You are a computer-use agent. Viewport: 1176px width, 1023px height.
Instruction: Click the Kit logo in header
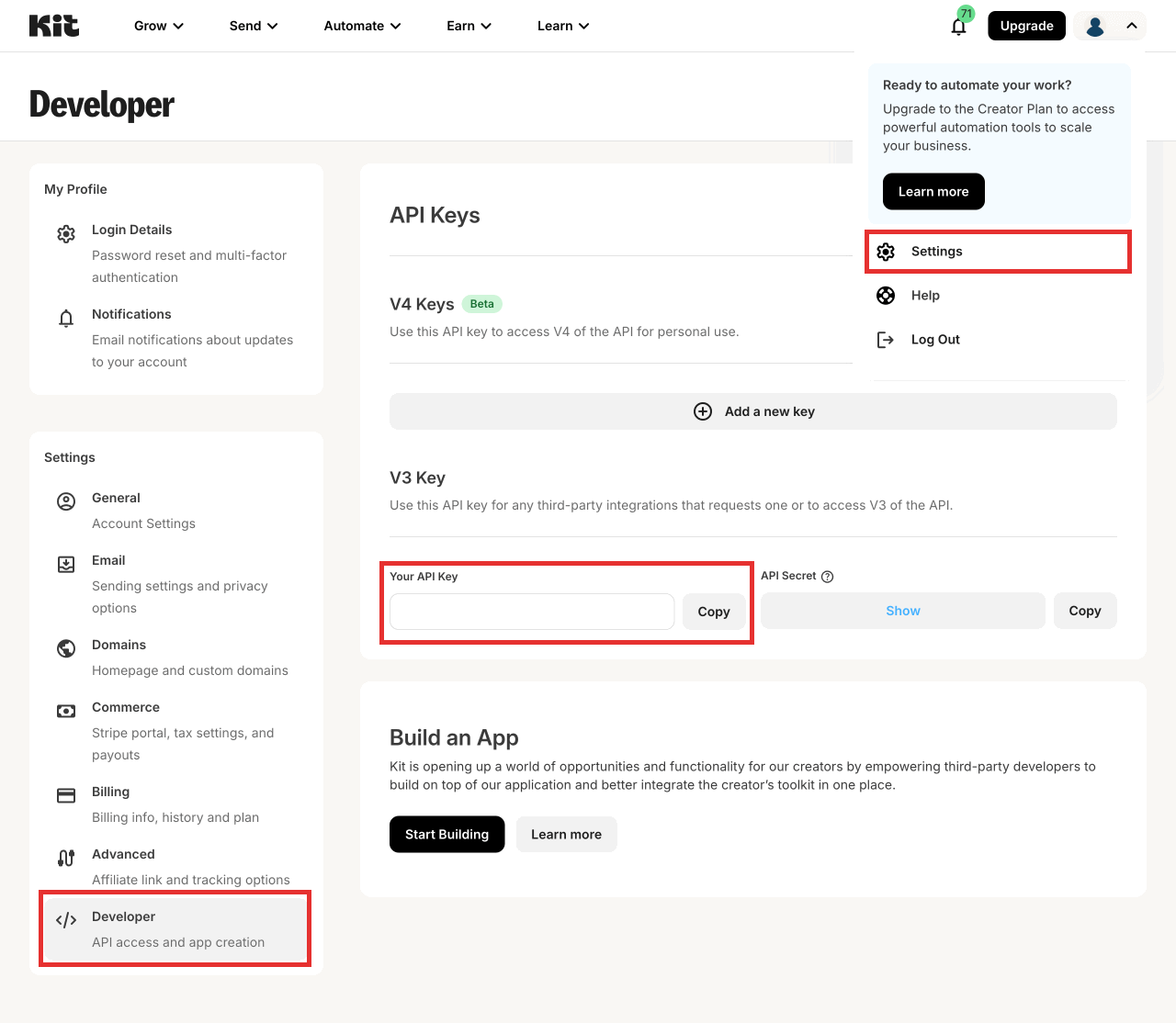click(54, 26)
